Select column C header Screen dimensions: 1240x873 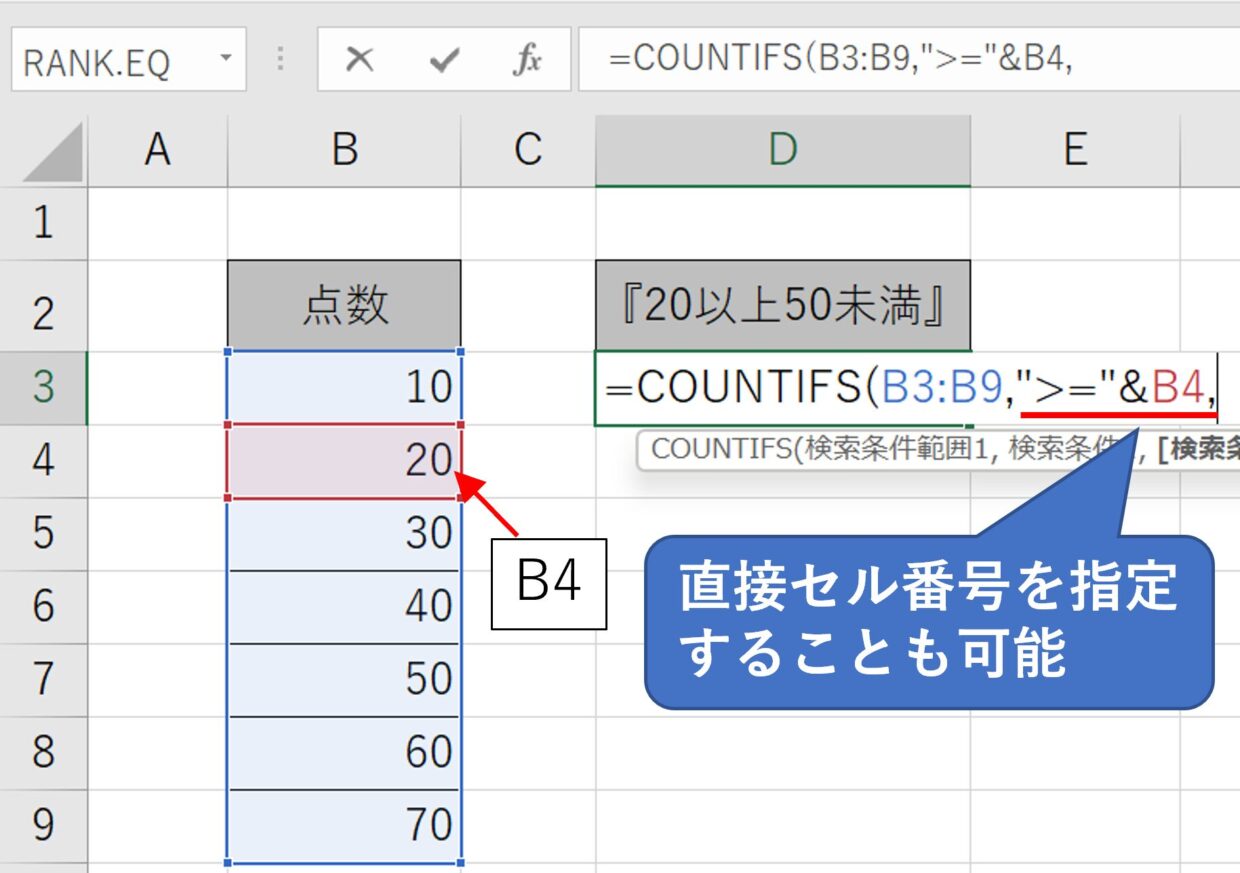(528, 151)
